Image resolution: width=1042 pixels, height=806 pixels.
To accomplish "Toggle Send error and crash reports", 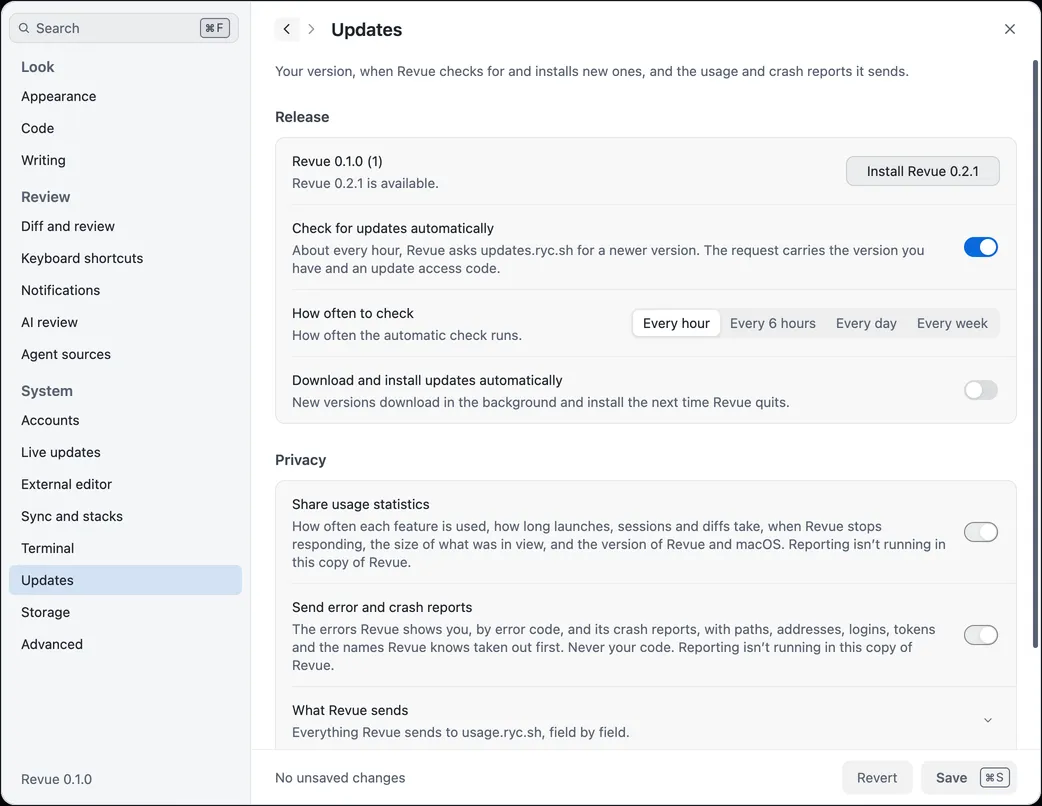I will [x=981, y=635].
